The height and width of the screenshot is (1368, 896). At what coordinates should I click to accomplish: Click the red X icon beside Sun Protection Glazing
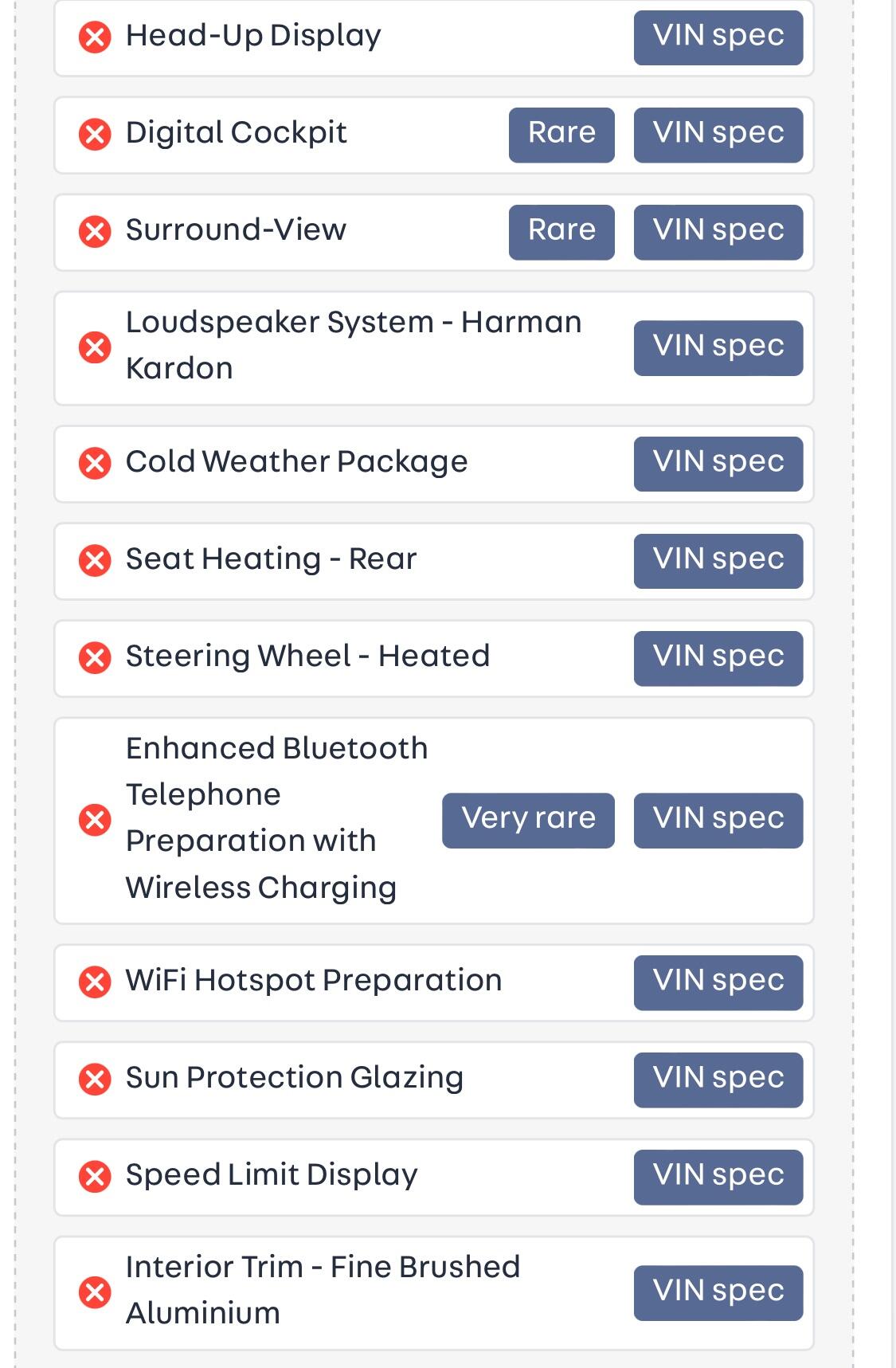click(95, 1079)
